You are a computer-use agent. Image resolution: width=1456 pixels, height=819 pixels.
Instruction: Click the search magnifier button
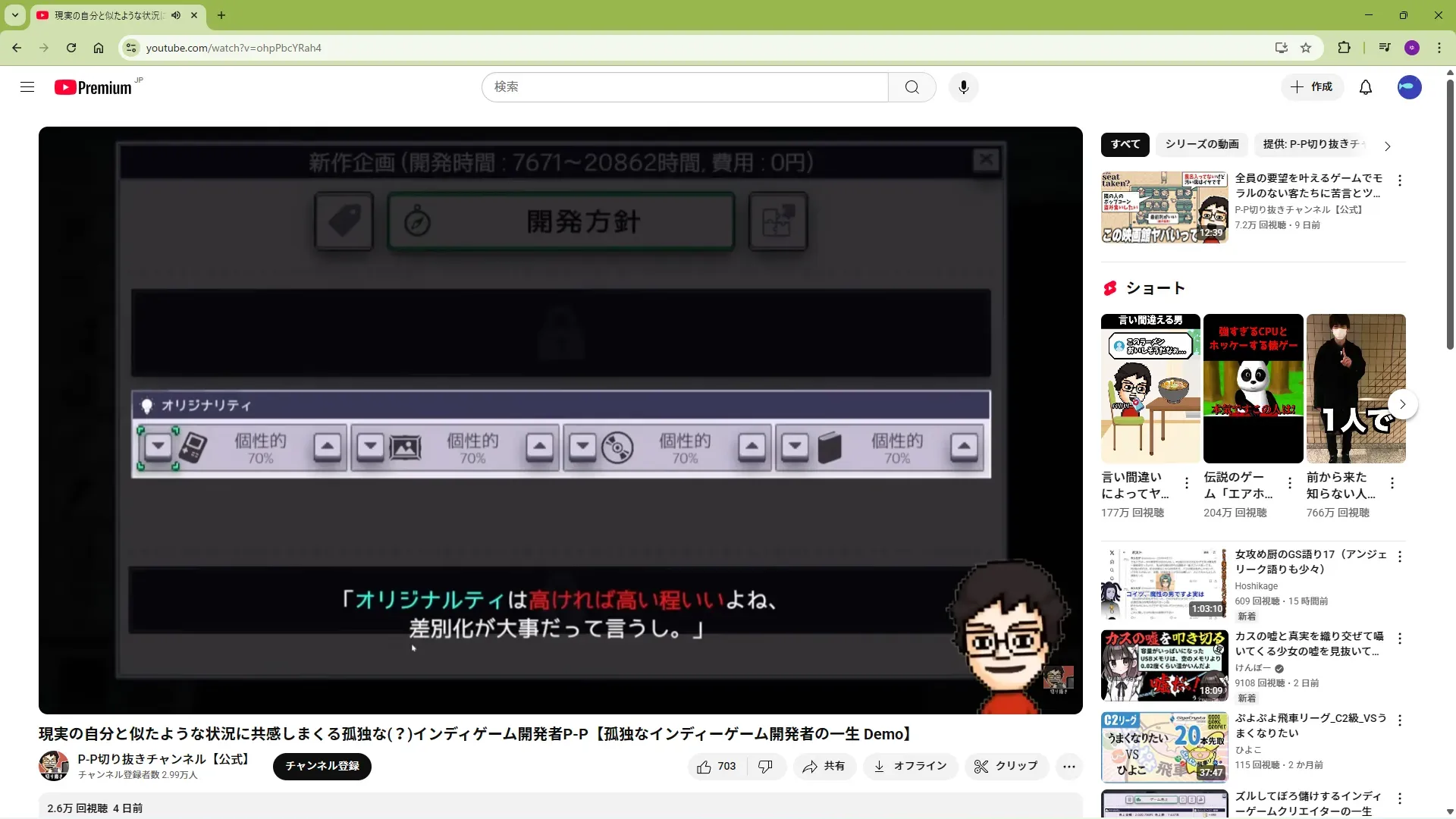912,87
